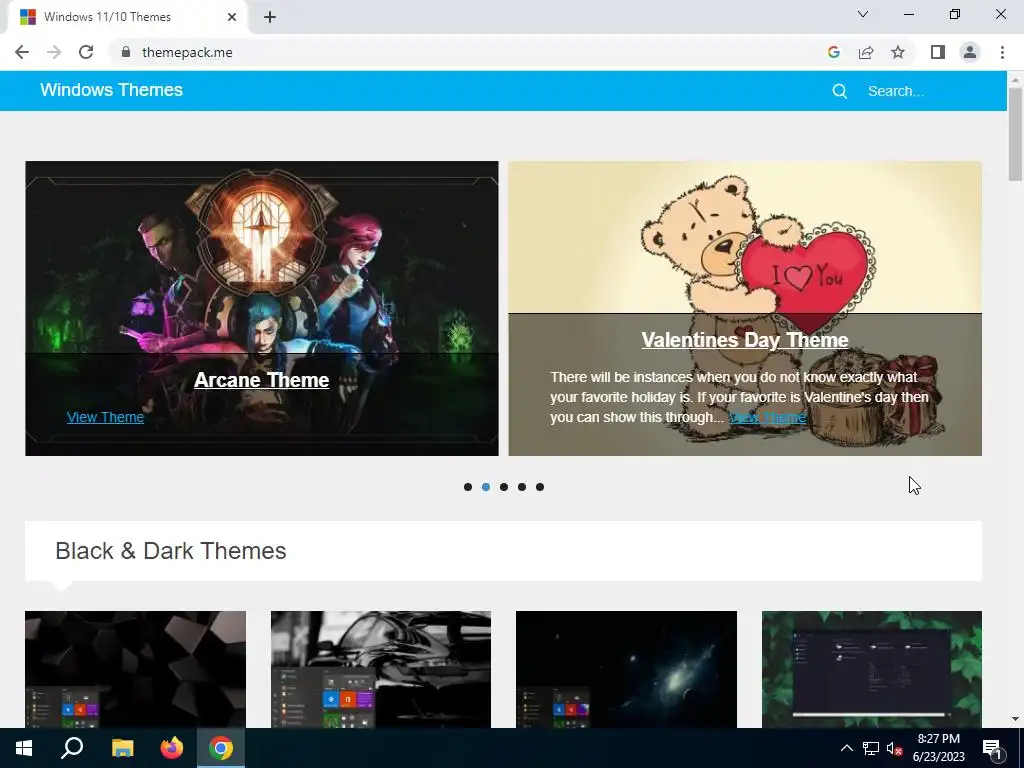Open the Google search icon in address bar
This screenshot has height=768, width=1024.
click(833, 52)
